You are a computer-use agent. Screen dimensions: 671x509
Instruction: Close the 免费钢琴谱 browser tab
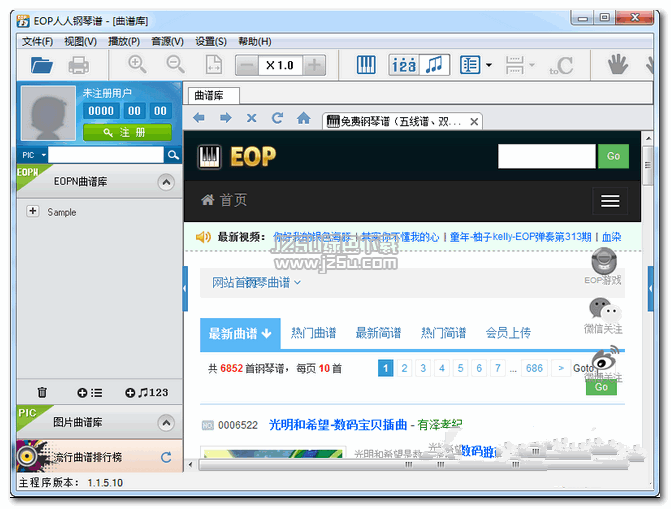(x=474, y=122)
